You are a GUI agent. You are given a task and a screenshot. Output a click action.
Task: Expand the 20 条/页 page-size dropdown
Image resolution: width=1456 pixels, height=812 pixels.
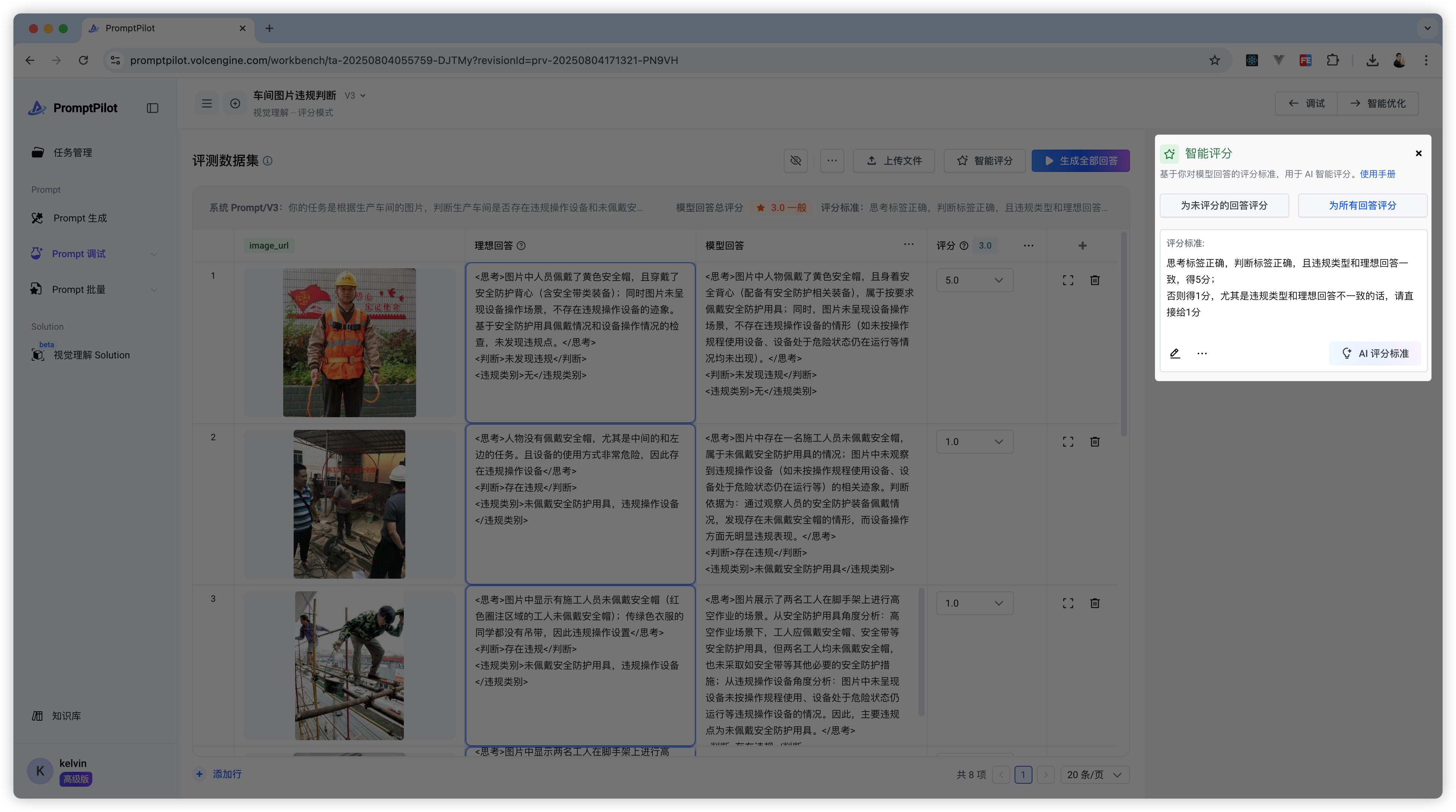tap(1094, 774)
